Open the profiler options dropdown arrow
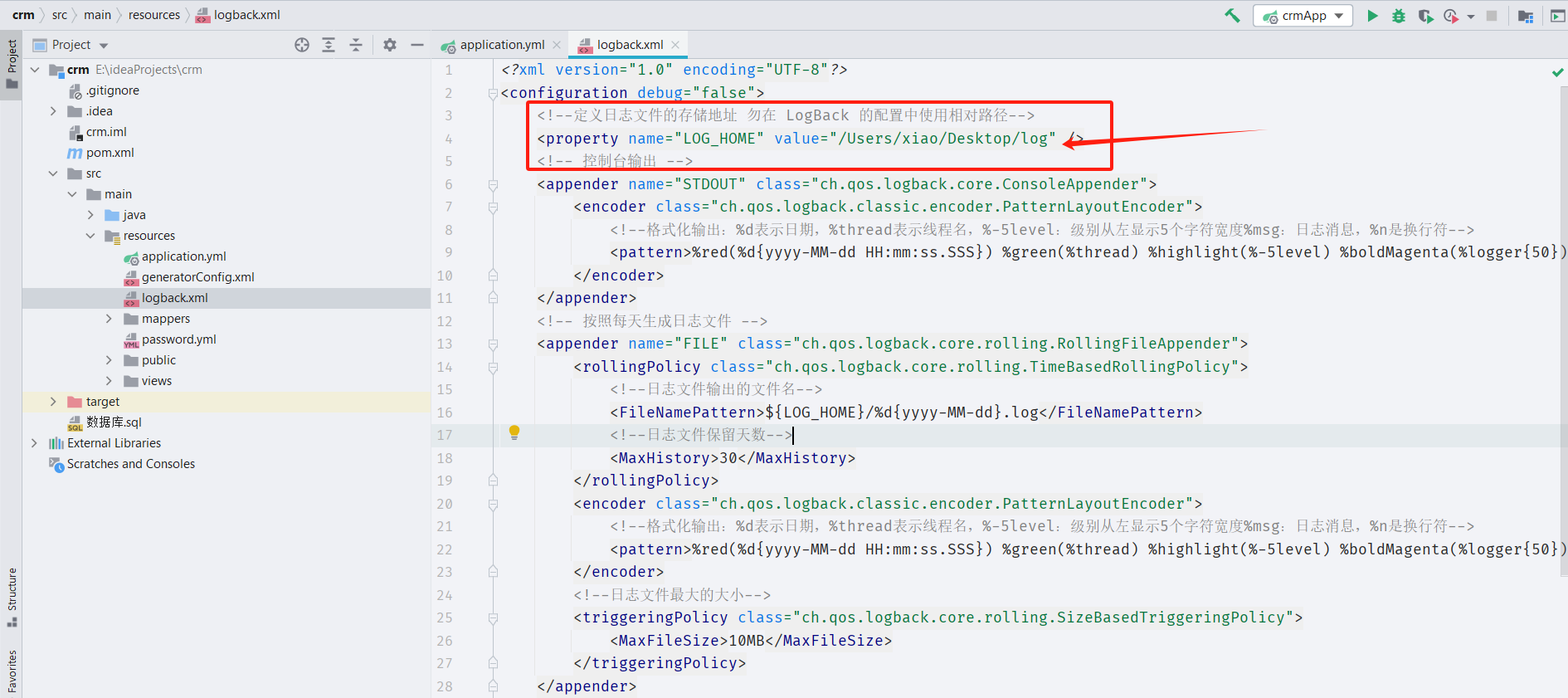This screenshot has width=1568, height=698. (1471, 17)
